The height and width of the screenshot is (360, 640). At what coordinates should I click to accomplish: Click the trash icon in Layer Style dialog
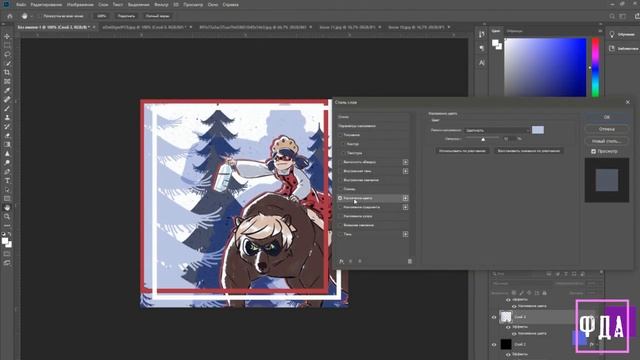pos(410,261)
